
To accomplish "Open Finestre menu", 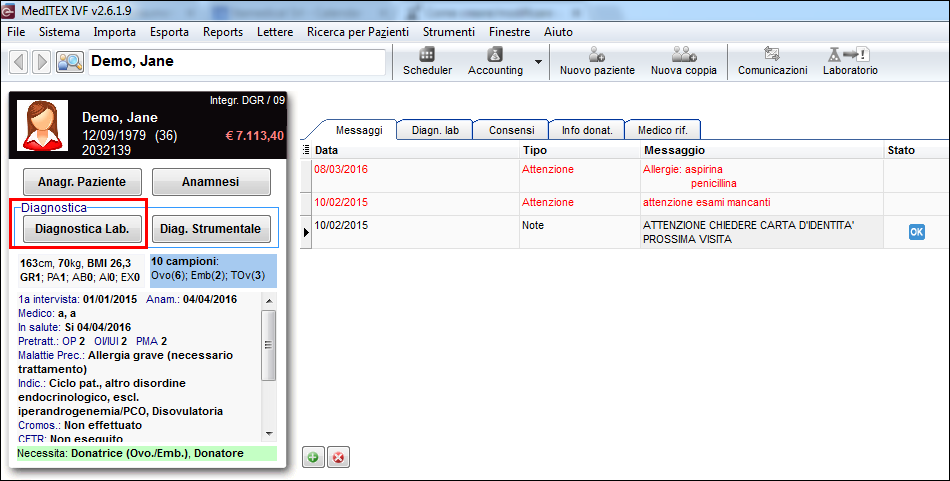I will point(510,32).
